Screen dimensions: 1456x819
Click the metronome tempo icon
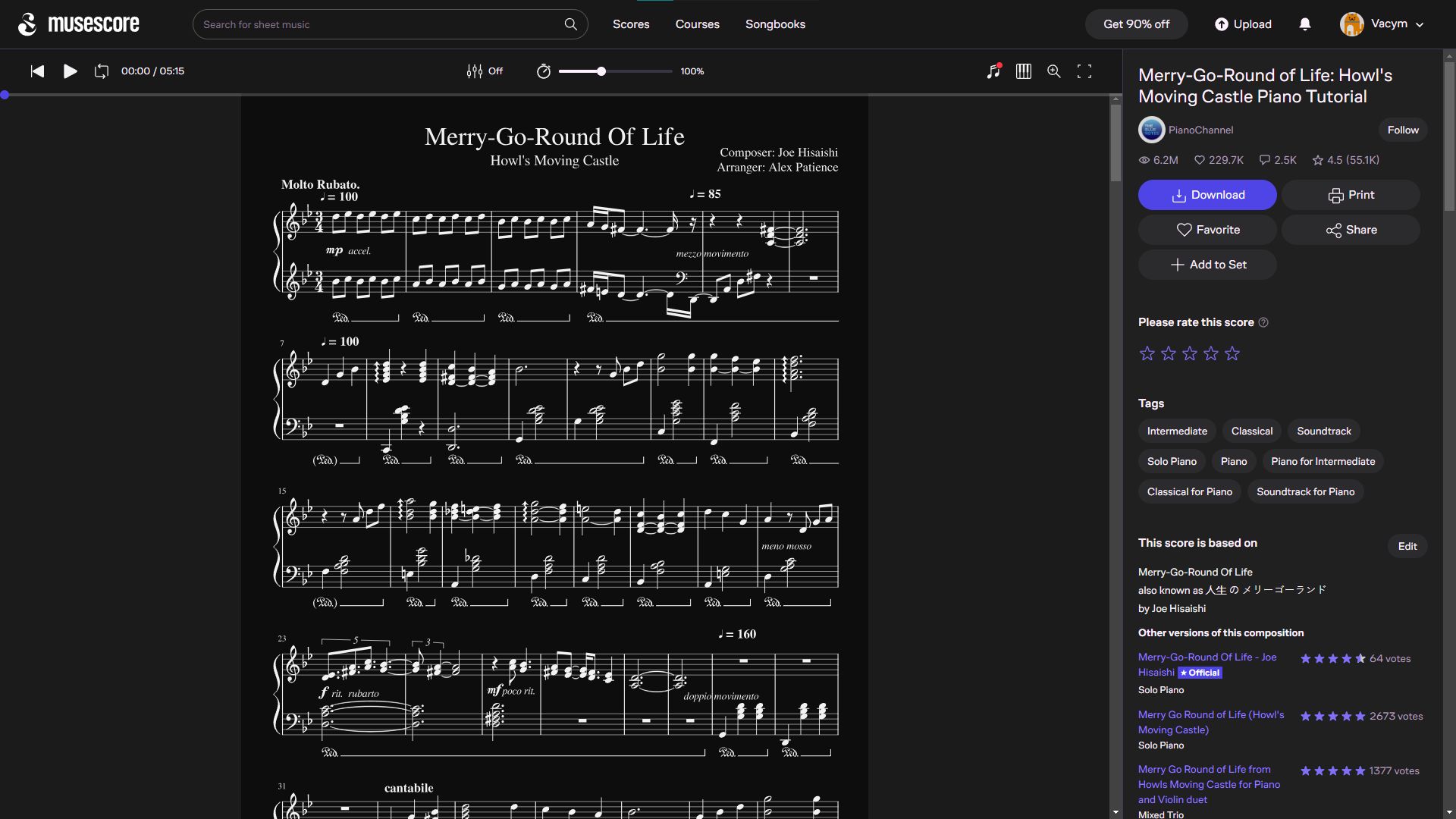(543, 72)
